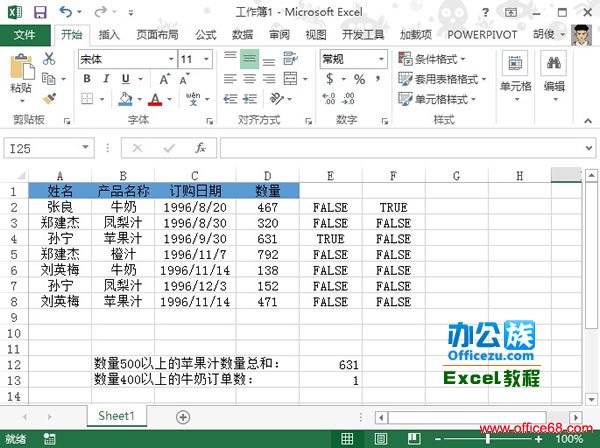Click in the formula bar input
Image resolution: width=600 pixels, height=448 pixels.
pyautogui.click(x=402, y=148)
